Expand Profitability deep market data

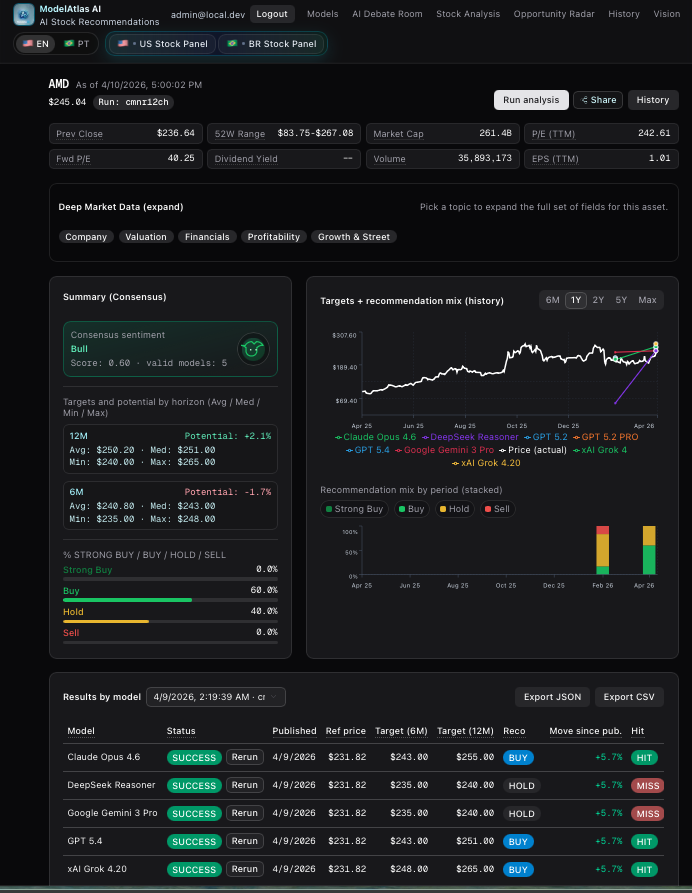tap(273, 237)
